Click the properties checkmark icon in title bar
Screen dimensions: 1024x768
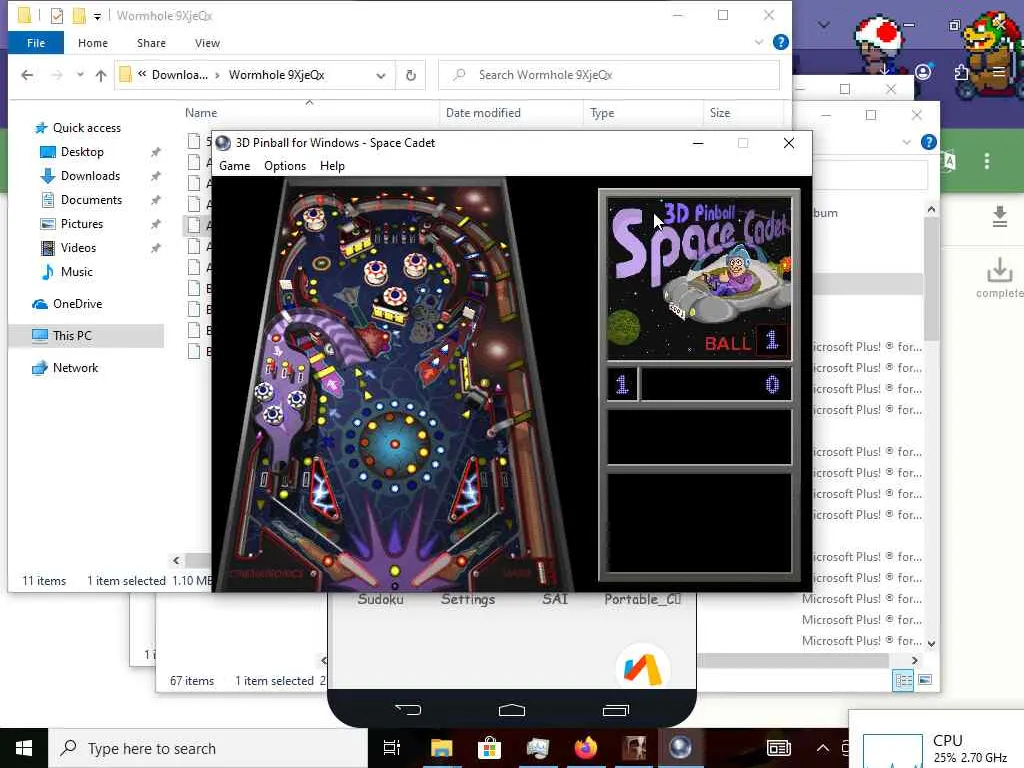[57, 16]
